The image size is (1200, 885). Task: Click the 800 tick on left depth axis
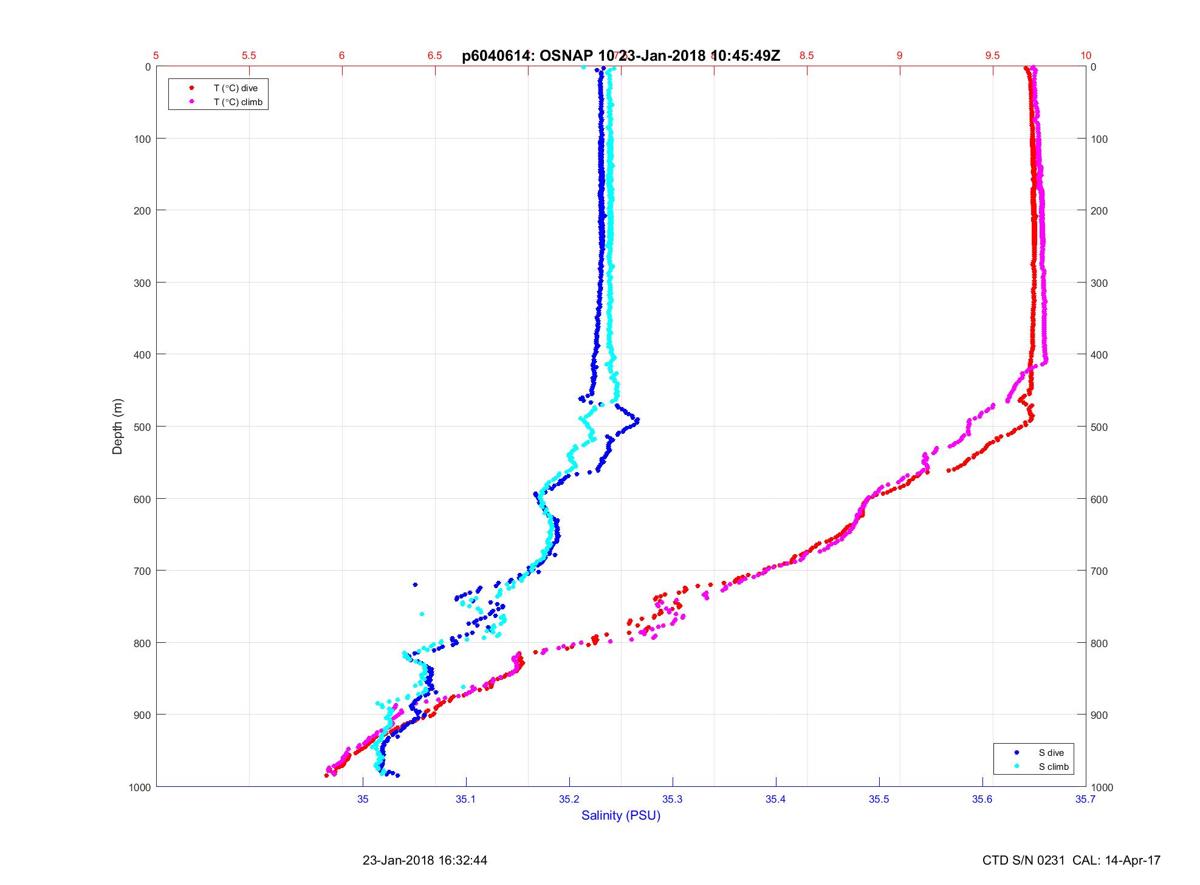click(x=141, y=643)
